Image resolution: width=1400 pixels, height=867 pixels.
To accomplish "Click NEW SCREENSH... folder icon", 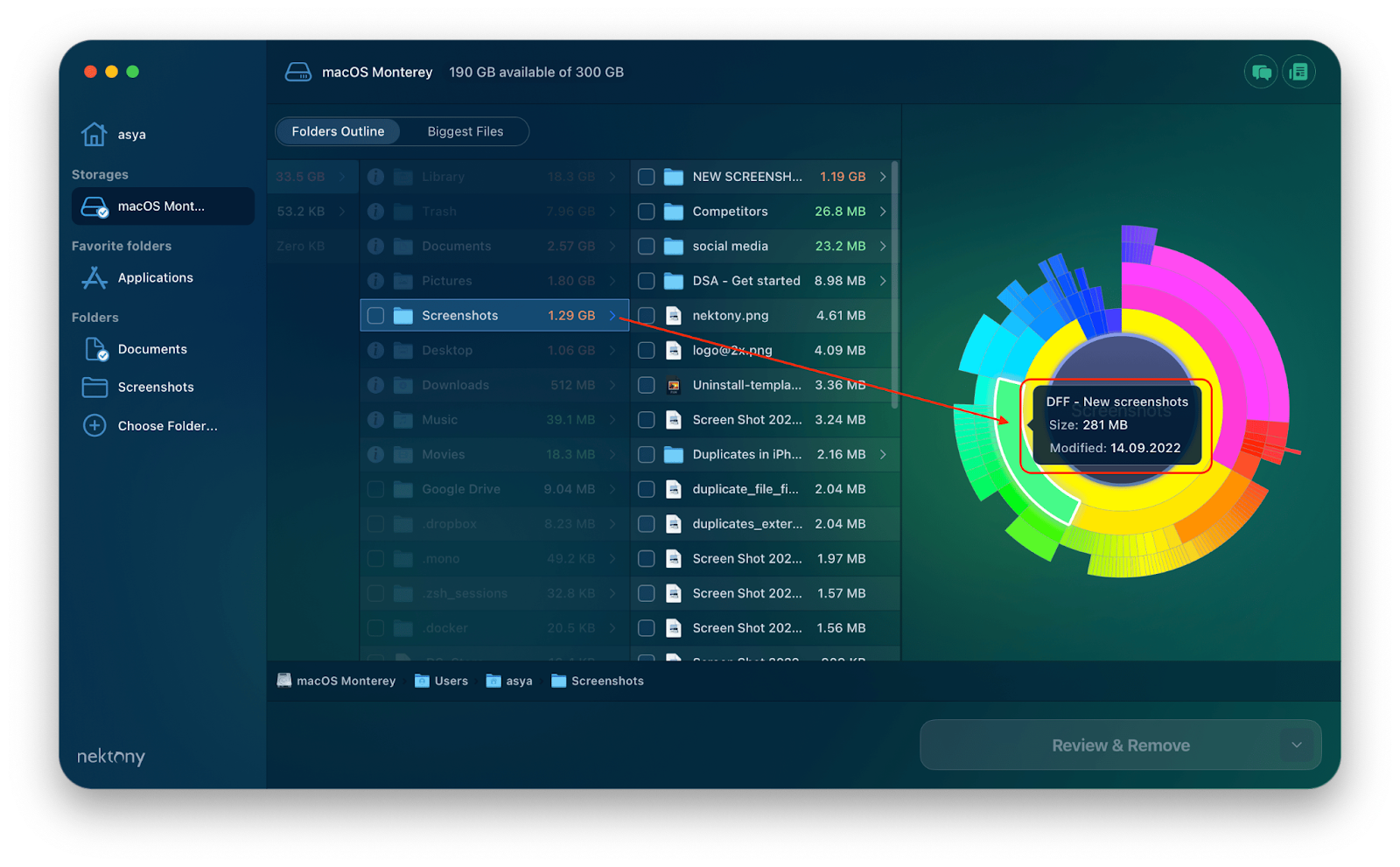I will click(x=673, y=177).
